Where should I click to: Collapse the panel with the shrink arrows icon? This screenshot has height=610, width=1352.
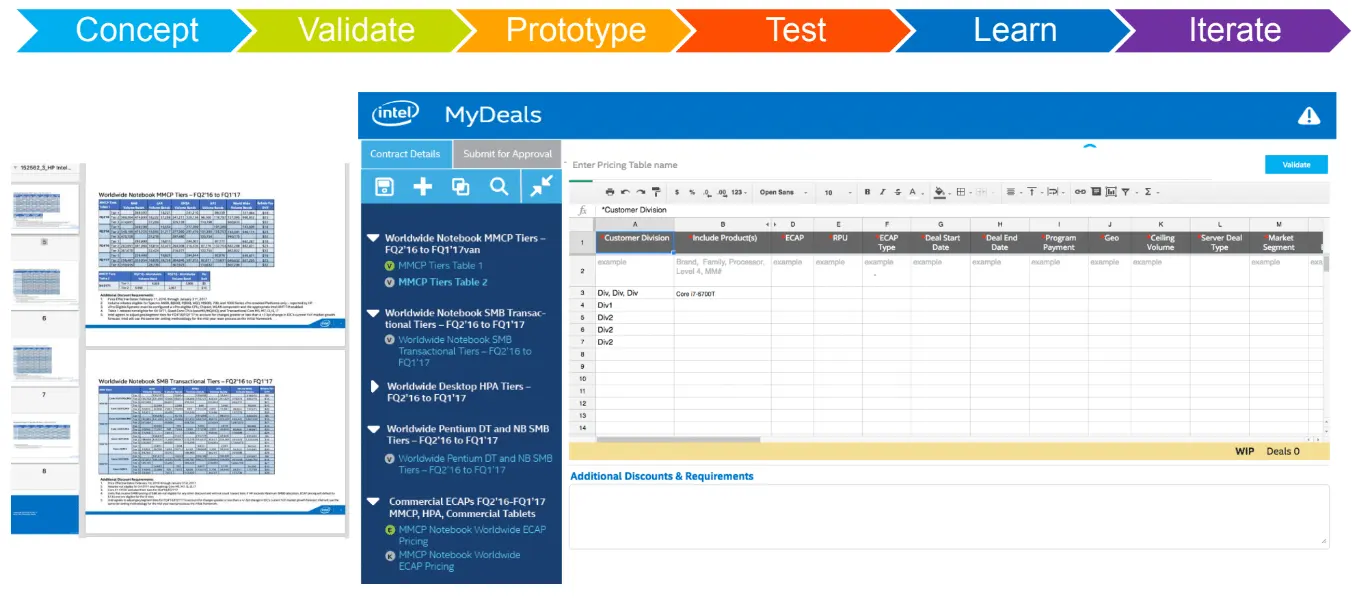tap(541, 186)
